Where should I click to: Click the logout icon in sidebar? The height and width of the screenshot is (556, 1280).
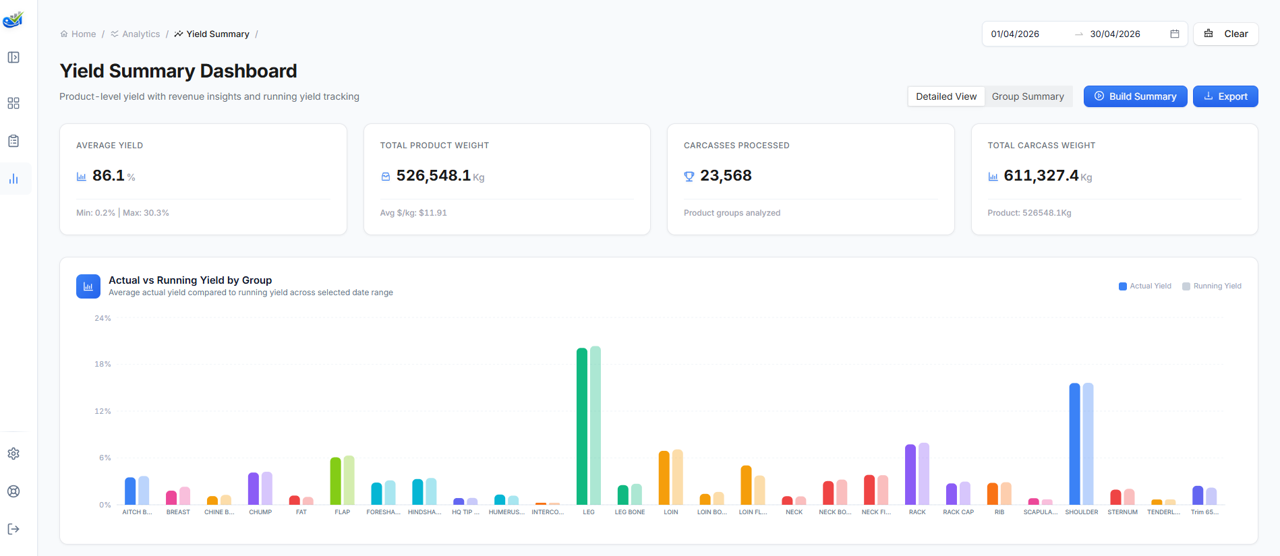click(13, 529)
